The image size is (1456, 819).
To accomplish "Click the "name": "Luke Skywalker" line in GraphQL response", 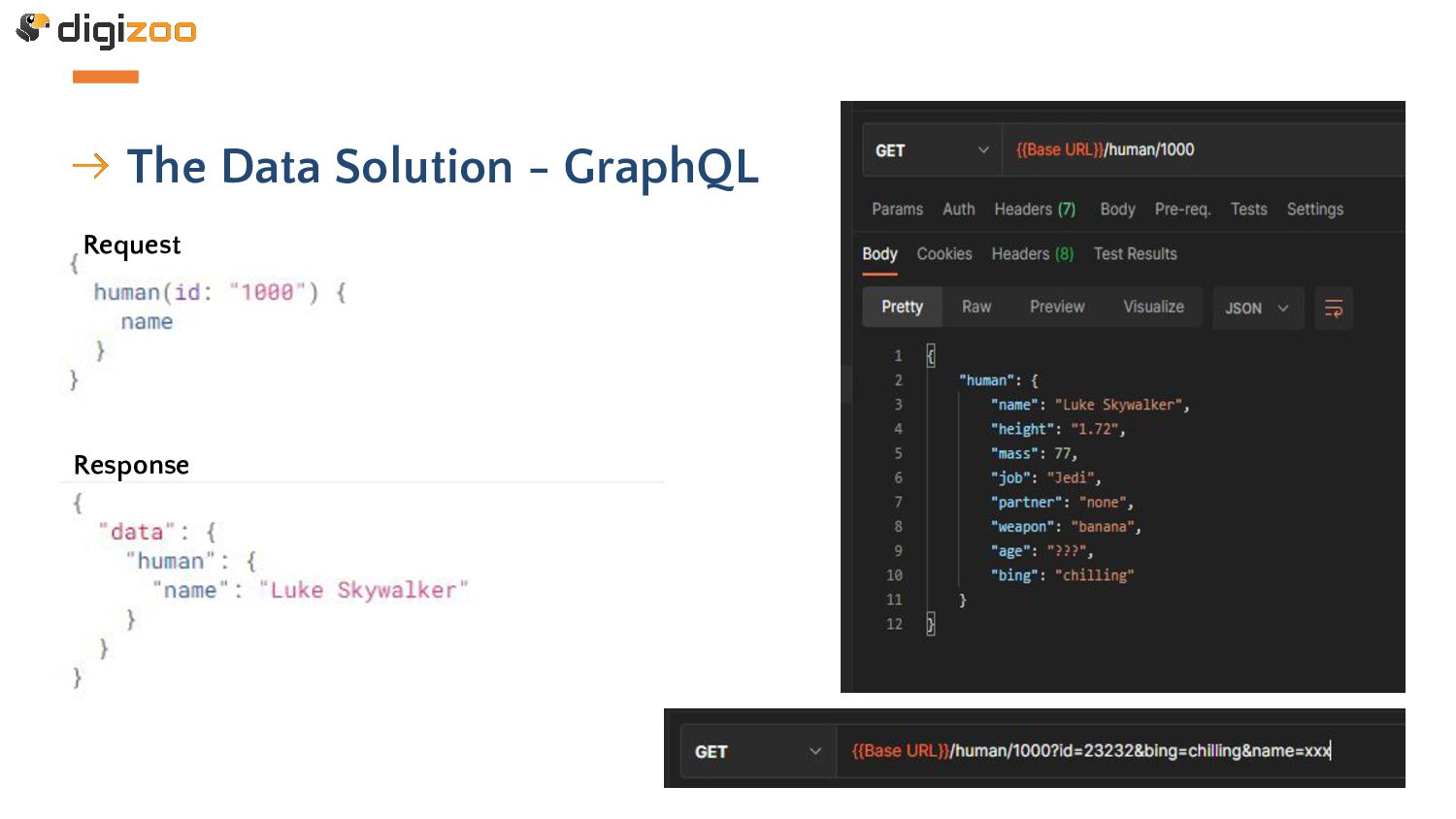I will (311, 590).
